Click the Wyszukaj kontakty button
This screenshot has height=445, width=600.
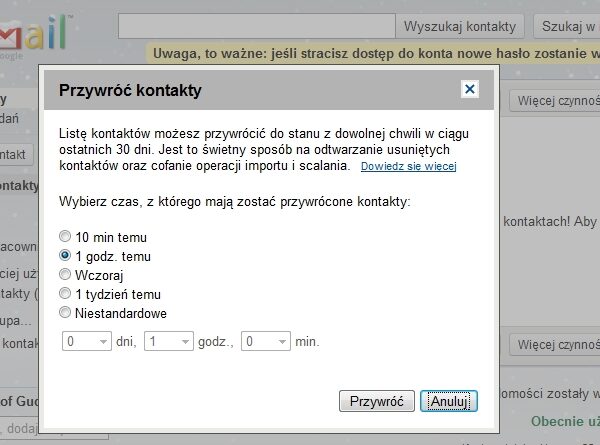point(460,26)
